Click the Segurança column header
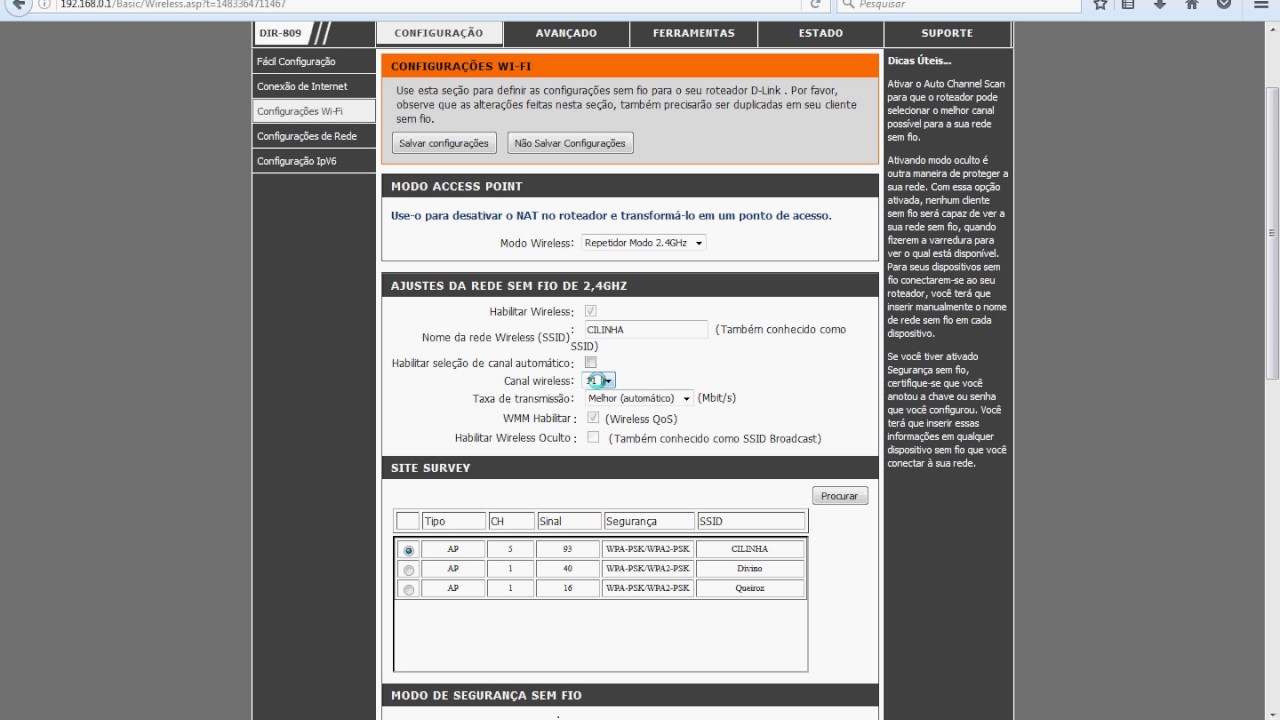Viewport: 1280px width, 720px height. 649,521
